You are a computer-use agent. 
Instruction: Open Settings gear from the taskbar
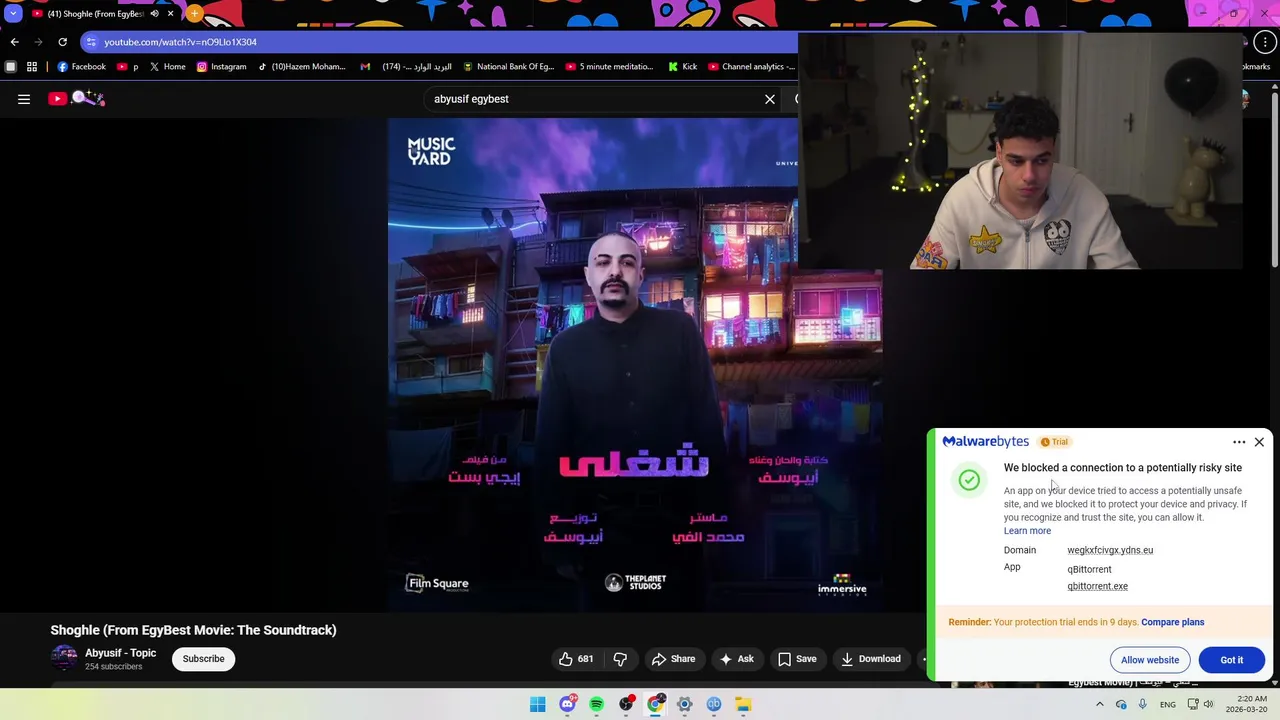pyautogui.click(x=685, y=704)
